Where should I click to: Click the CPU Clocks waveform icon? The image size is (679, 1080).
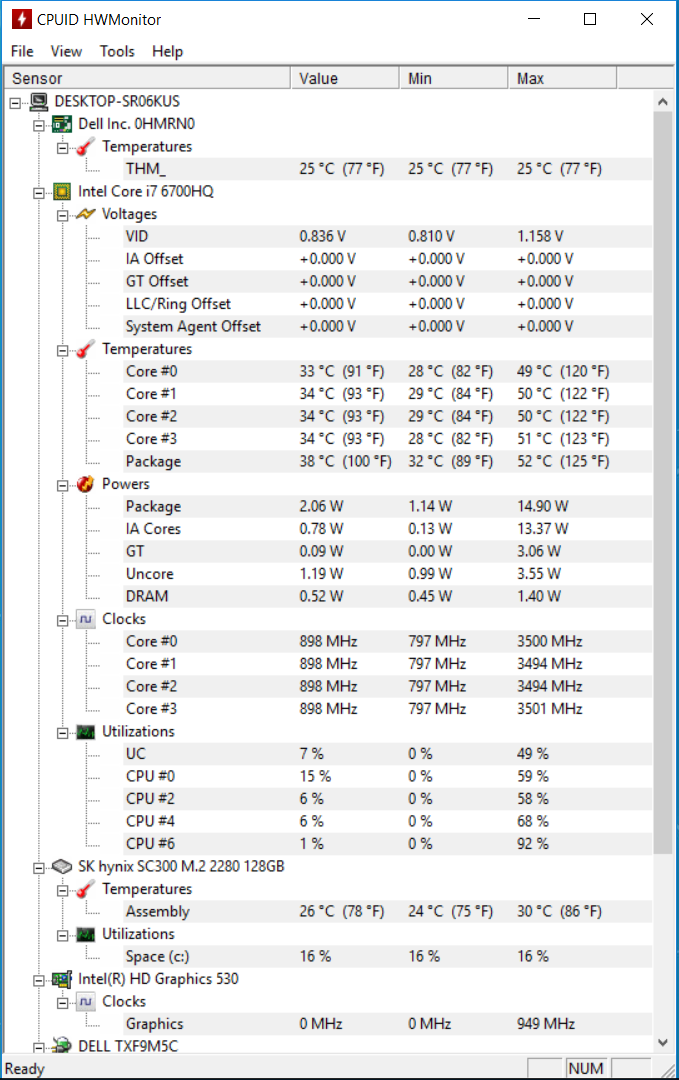coord(85,619)
